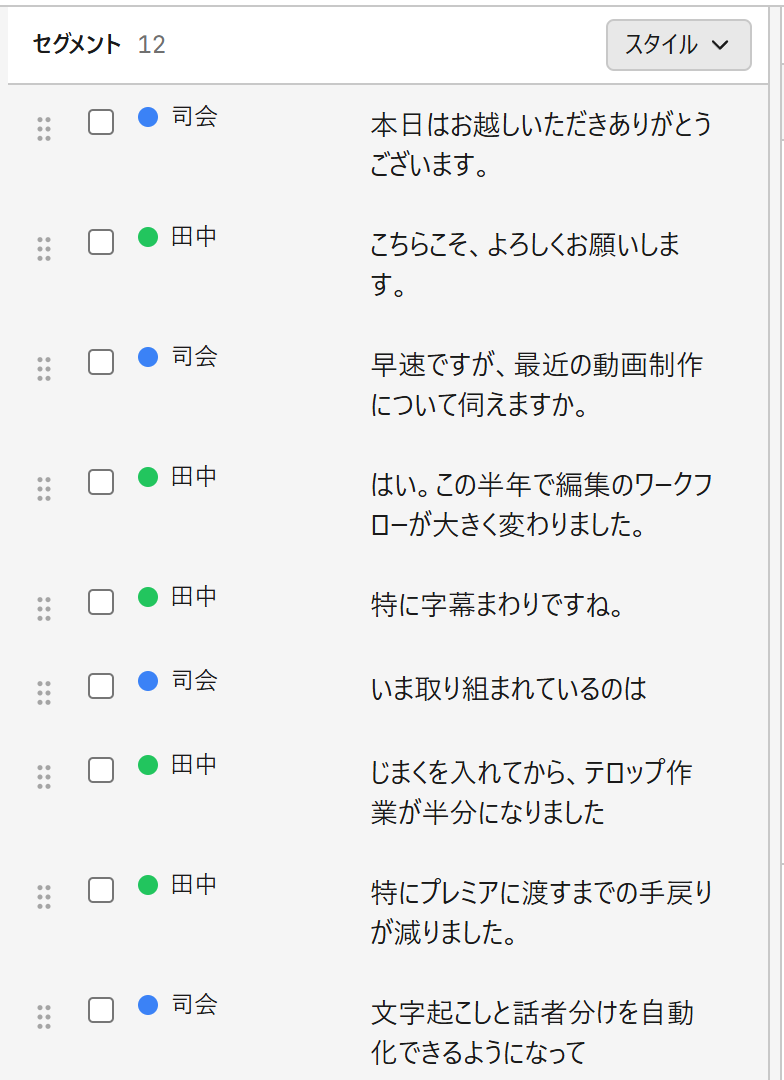Image resolution: width=784 pixels, height=1080 pixels.
Task: Click text いま取り組まれているのは
Action: pyautogui.click(x=509, y=689)
